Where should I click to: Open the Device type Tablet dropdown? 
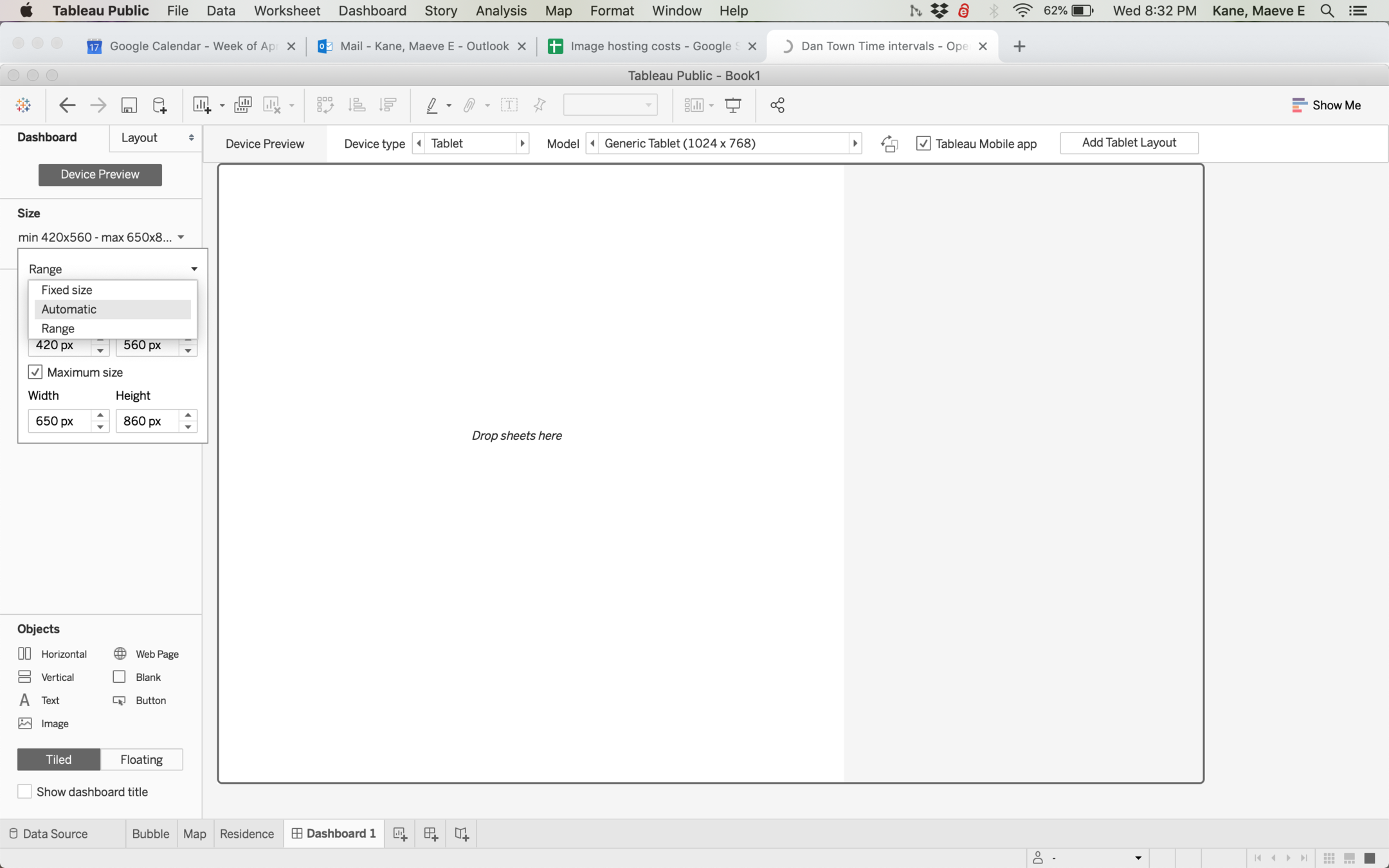(x=470, y=143)
